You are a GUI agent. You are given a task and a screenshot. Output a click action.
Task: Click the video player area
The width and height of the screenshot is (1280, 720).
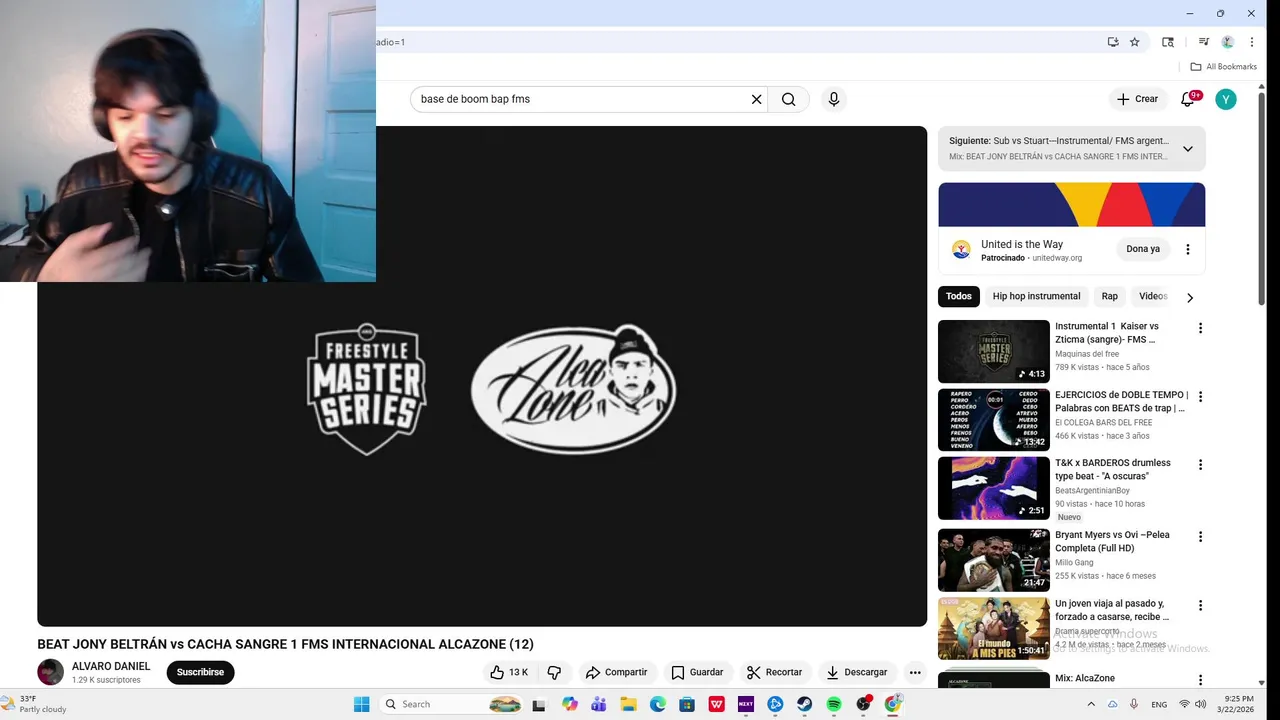coord(482,376)
